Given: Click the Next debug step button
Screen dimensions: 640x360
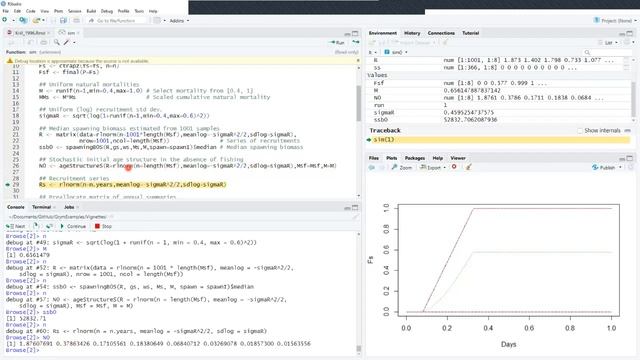Looking at the screenshot, I should (16, 226).
